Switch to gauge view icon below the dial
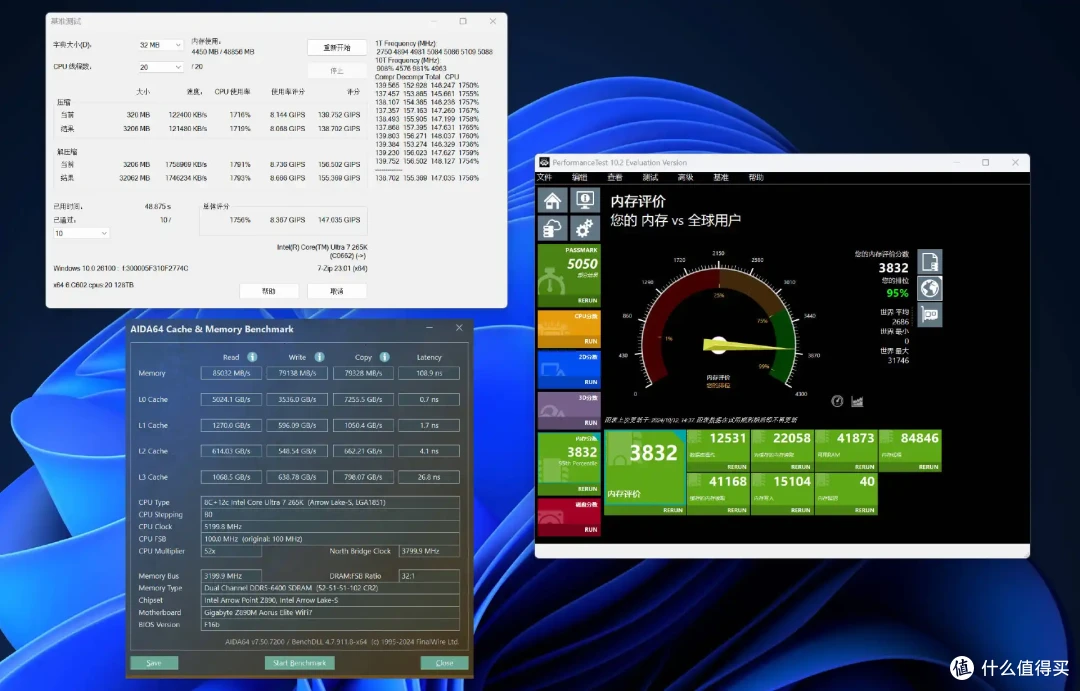Image resolution: width=1080 pixels, height=691 pixels. (x=837, y=401)
